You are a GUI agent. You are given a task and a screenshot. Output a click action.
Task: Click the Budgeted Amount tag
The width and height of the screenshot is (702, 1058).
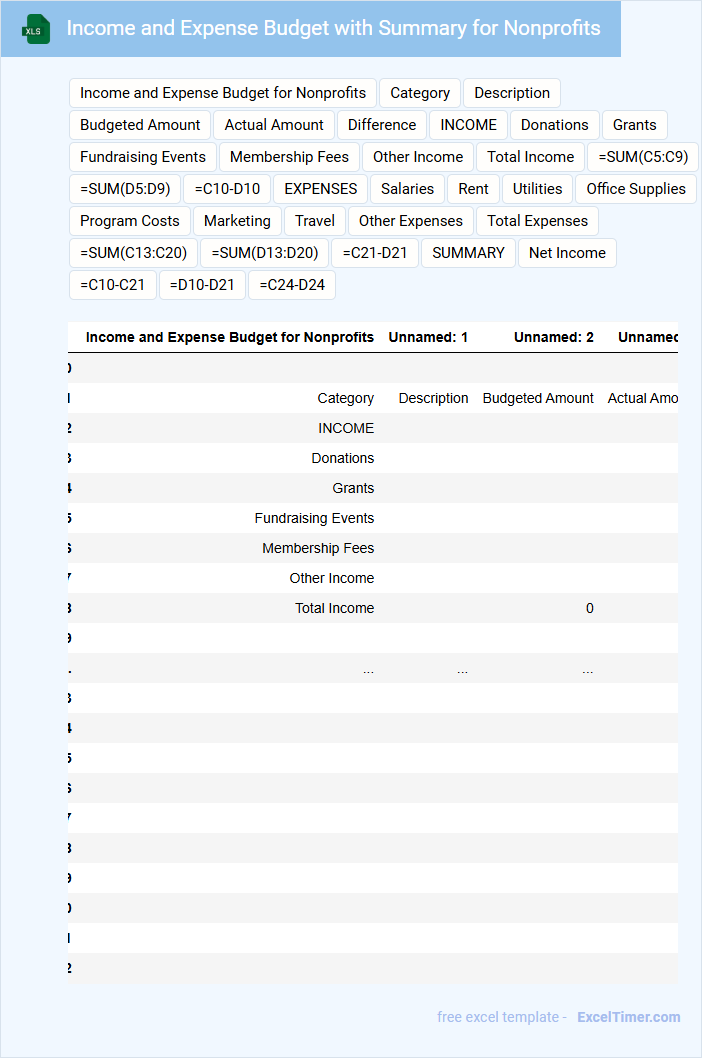pos(140,125)
